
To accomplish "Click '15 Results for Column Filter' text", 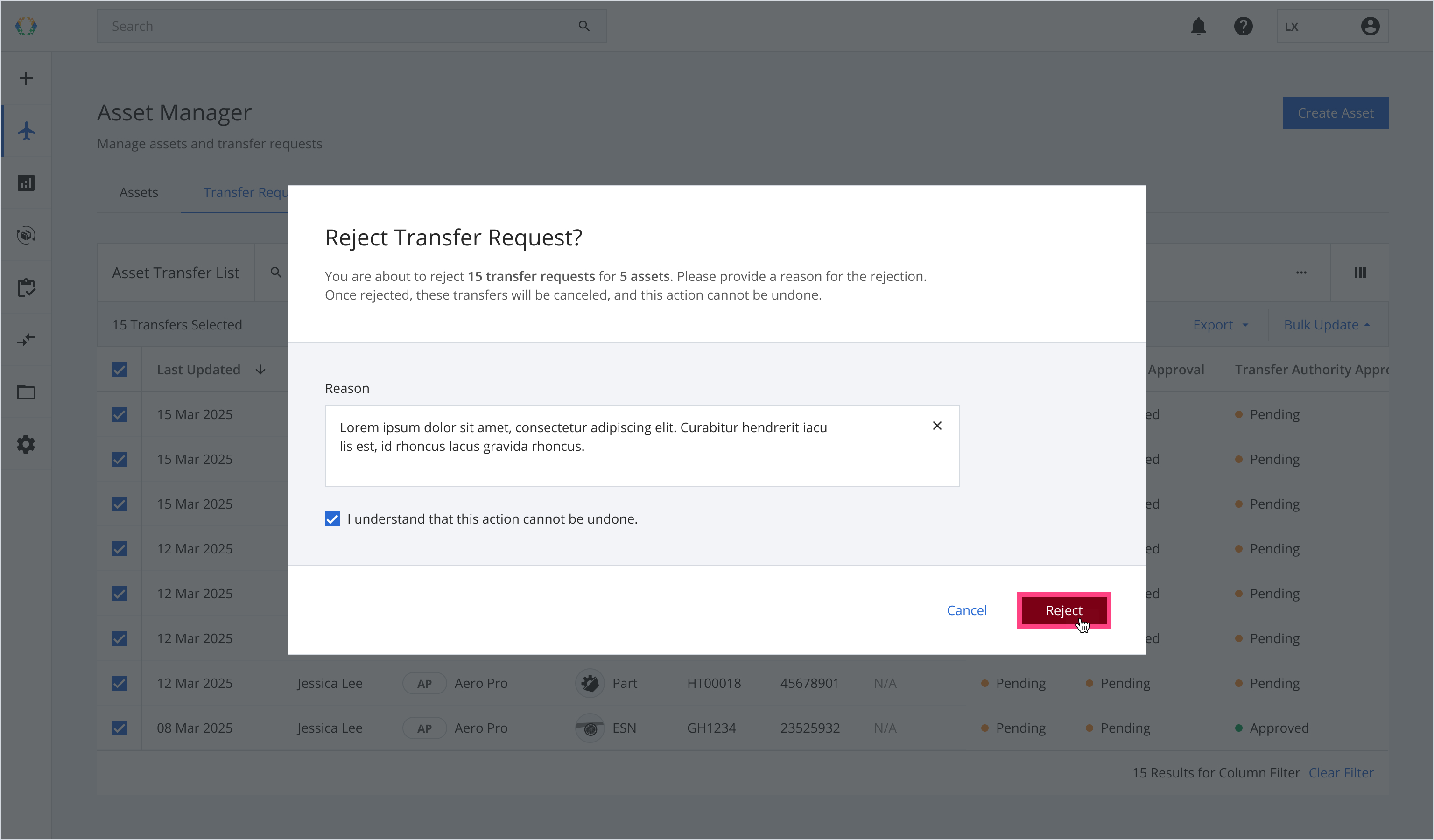I will coord(1216,773).
